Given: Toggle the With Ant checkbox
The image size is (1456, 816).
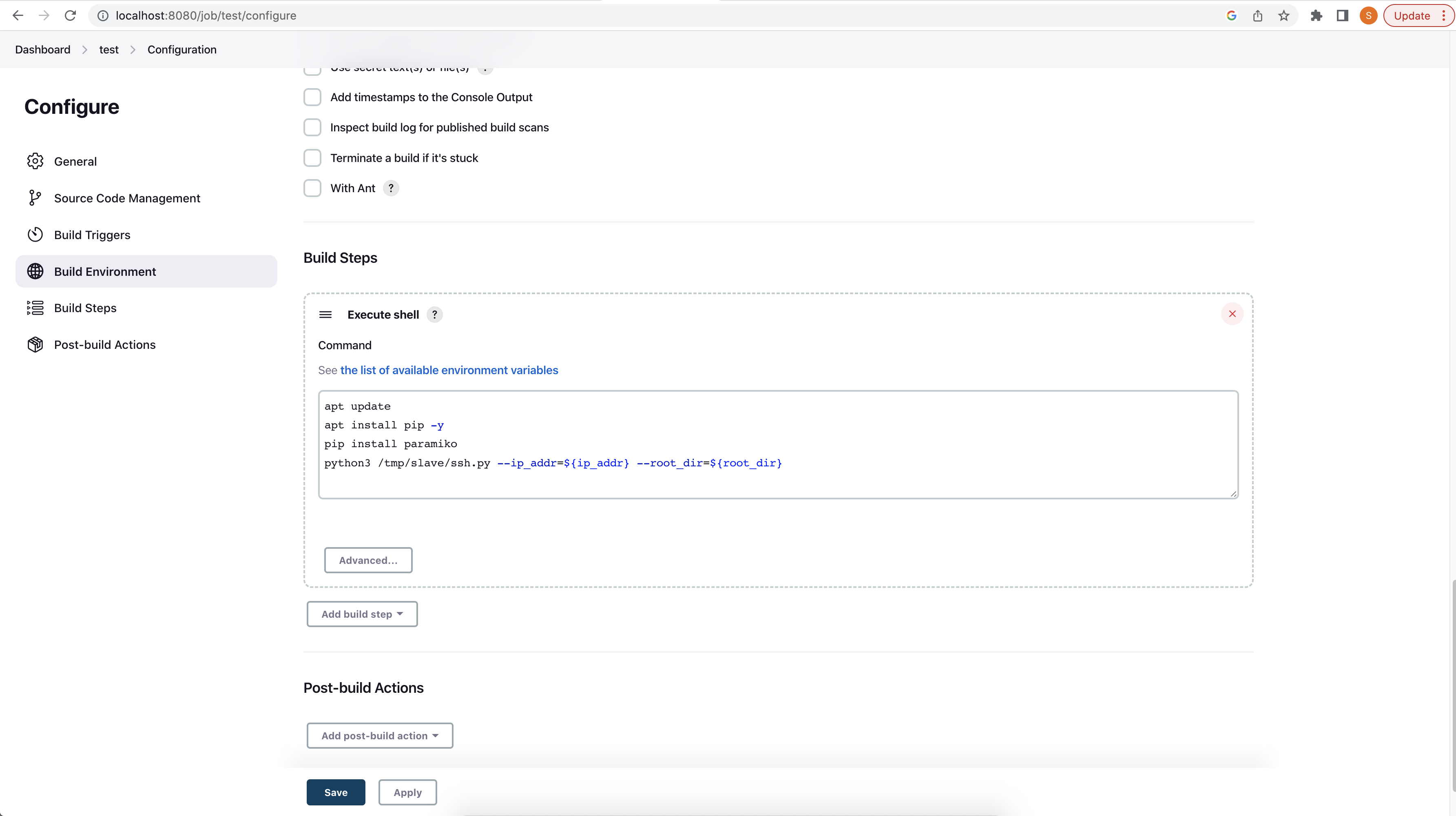Looking at the screenshot, I should point(312,188).
